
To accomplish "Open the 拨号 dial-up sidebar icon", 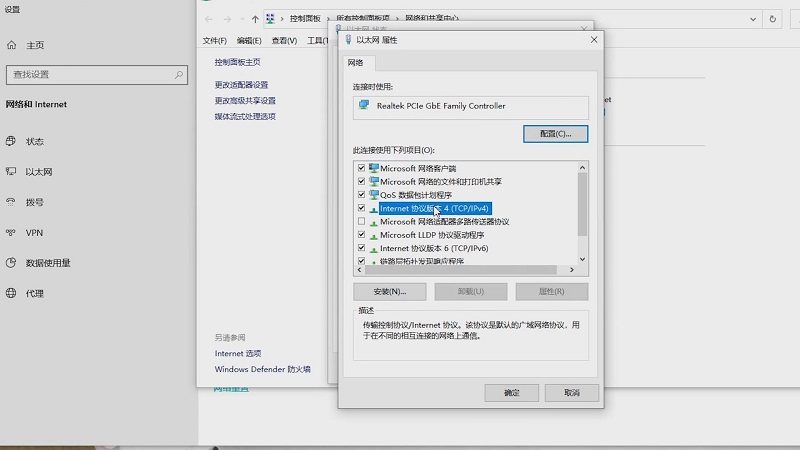I will pyautogui.click(x=12, y=202).
